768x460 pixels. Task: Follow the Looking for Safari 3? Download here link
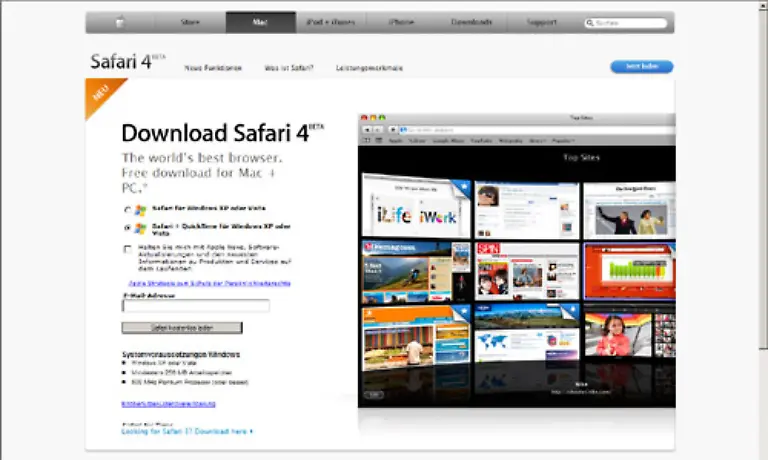pyautogui.click(x=187, y=432)
